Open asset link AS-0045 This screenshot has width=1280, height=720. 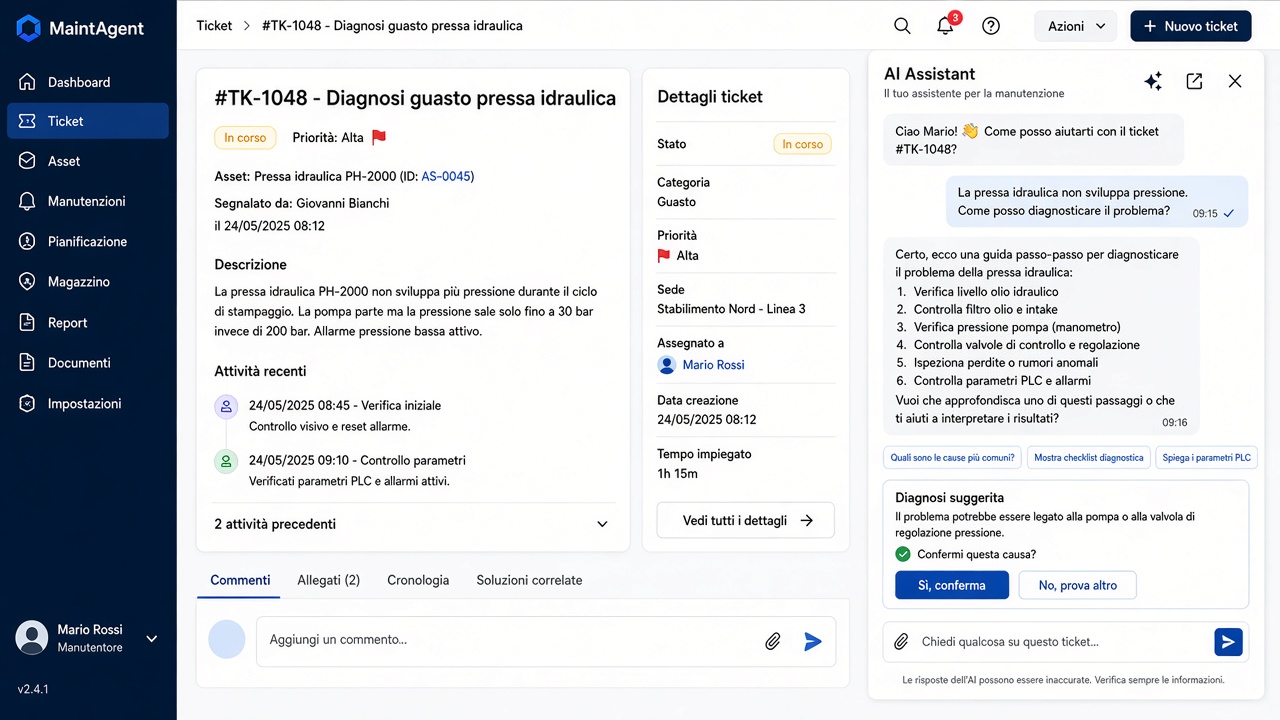pos(445,176)
